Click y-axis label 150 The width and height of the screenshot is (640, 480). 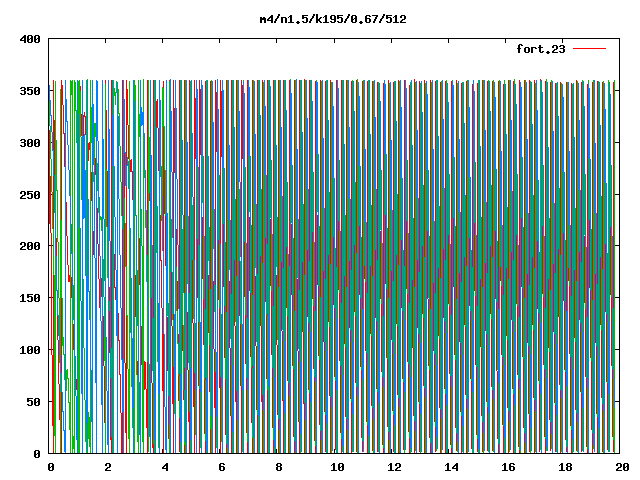30,298
